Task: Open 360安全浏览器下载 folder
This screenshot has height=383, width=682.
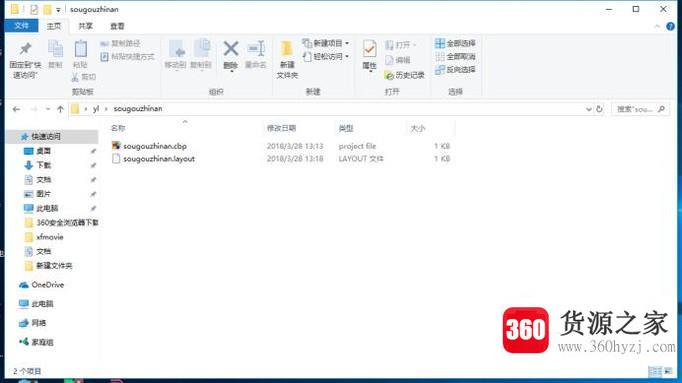Action: click(x=61, y=223)
